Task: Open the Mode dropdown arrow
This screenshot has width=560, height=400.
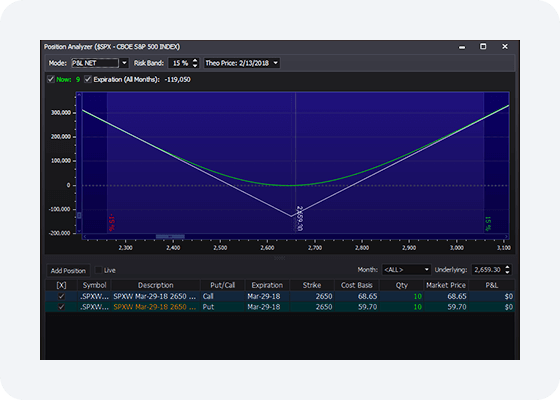Action: (124, 63)
